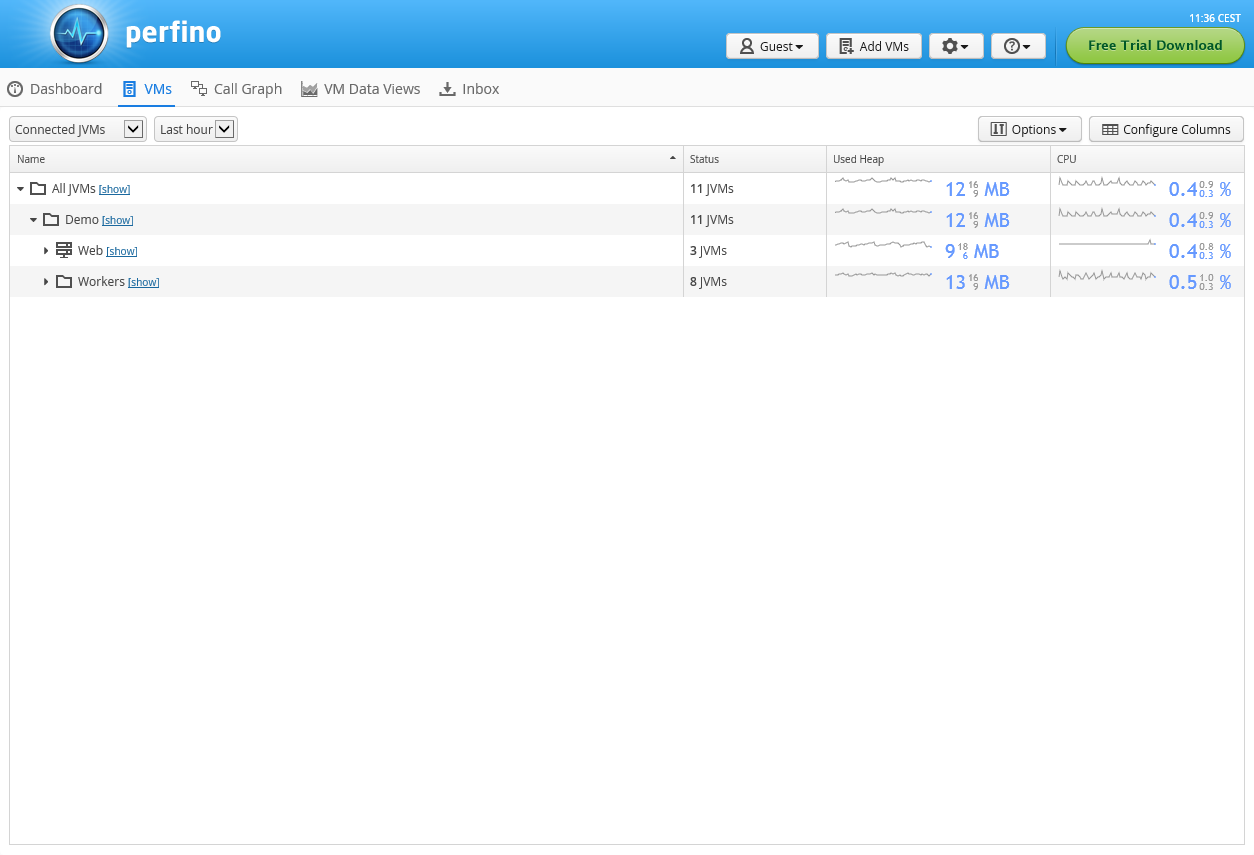Click the Status column header
The image size is (1254, 855).
[x=755, y=159]
